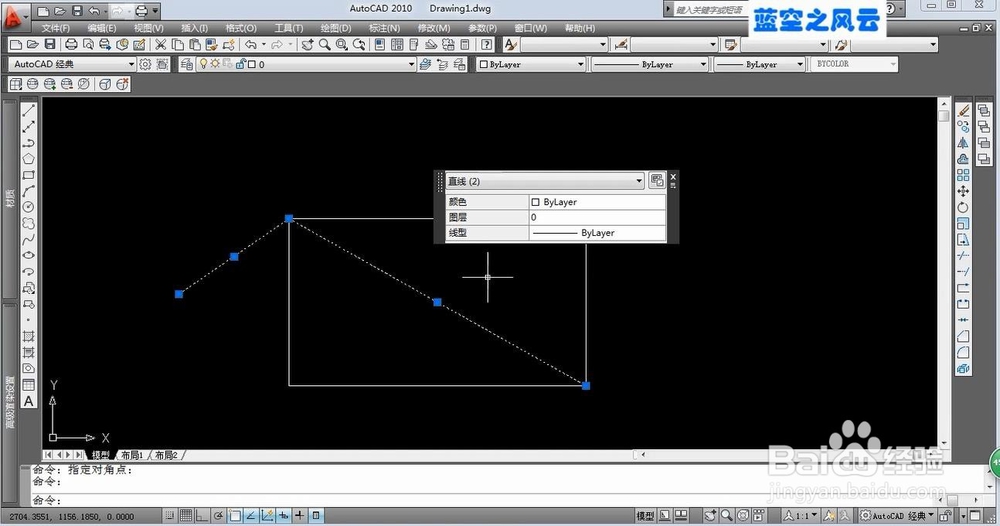Viewport: 1000px width, 526px height.
Task: Open the Properties palette icon
Action: click(x=380, y=45)
